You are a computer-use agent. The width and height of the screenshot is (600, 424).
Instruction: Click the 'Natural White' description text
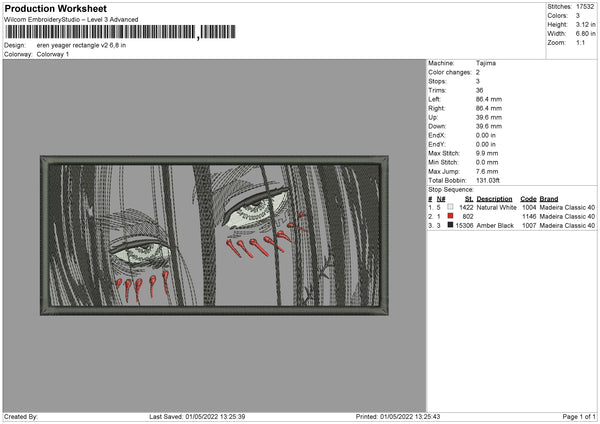(497, 207)
